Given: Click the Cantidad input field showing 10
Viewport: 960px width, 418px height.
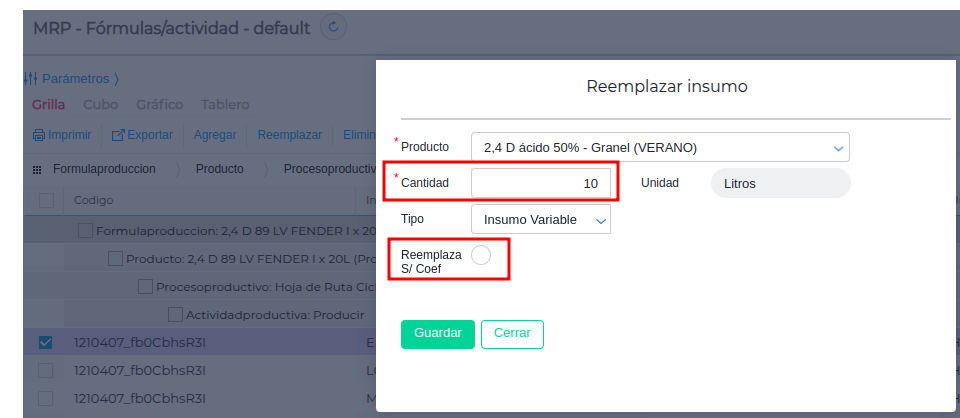Looking at the screenshot, I should pyautogui.click(x=541, y=183).
